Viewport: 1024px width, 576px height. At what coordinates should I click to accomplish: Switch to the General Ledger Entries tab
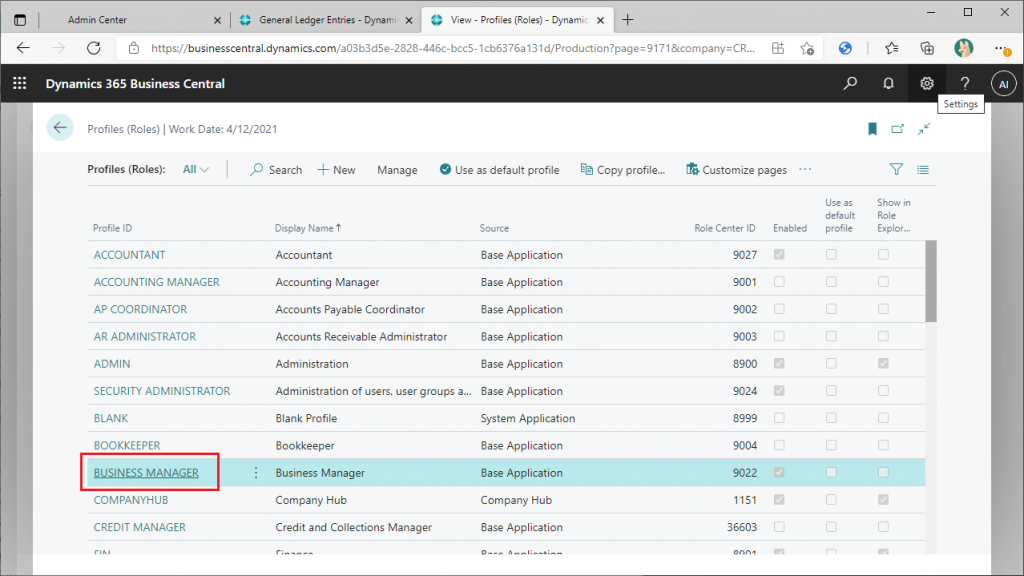point(327,20)
